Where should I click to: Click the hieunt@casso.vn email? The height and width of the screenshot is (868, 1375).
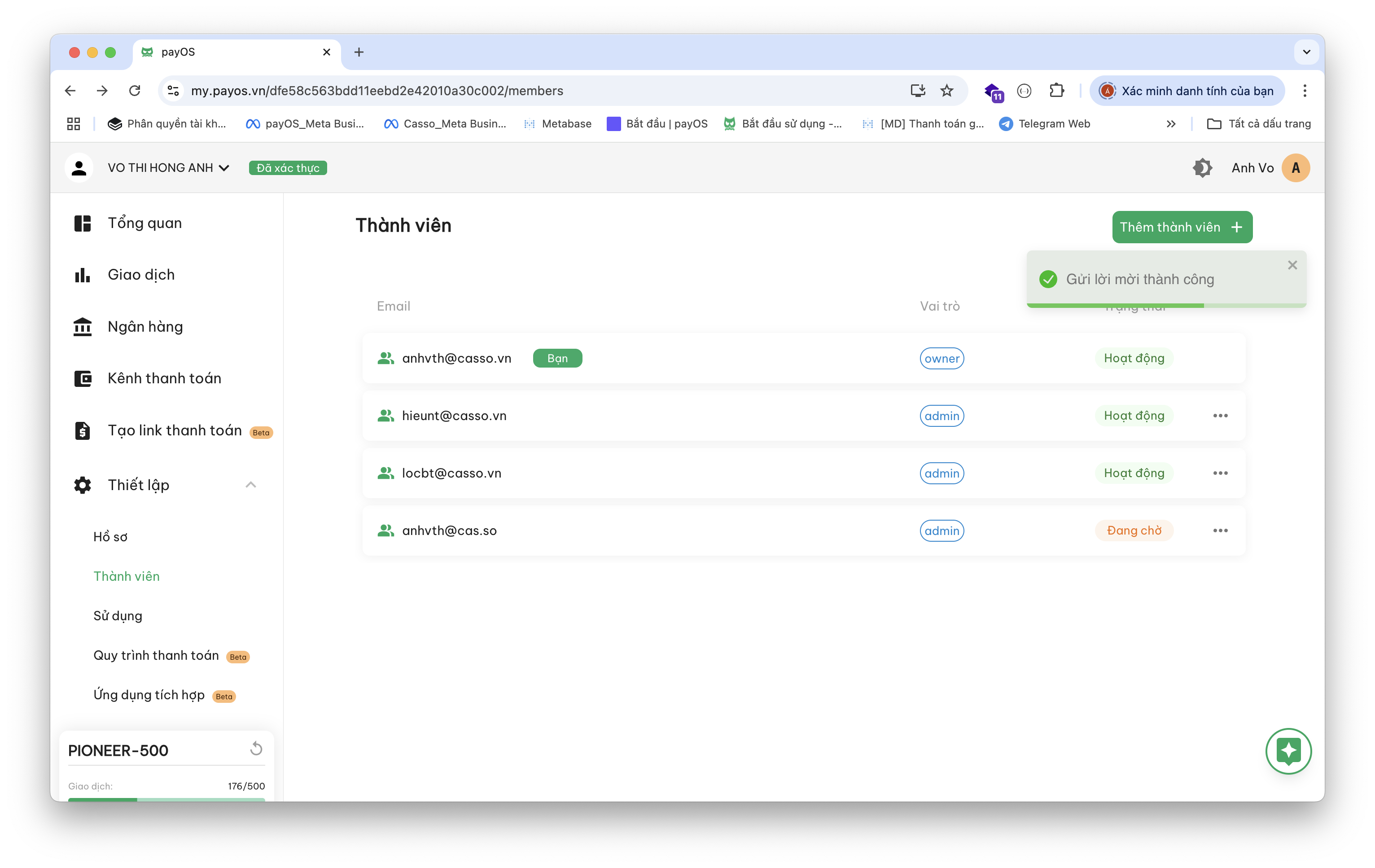click(454, 416)
